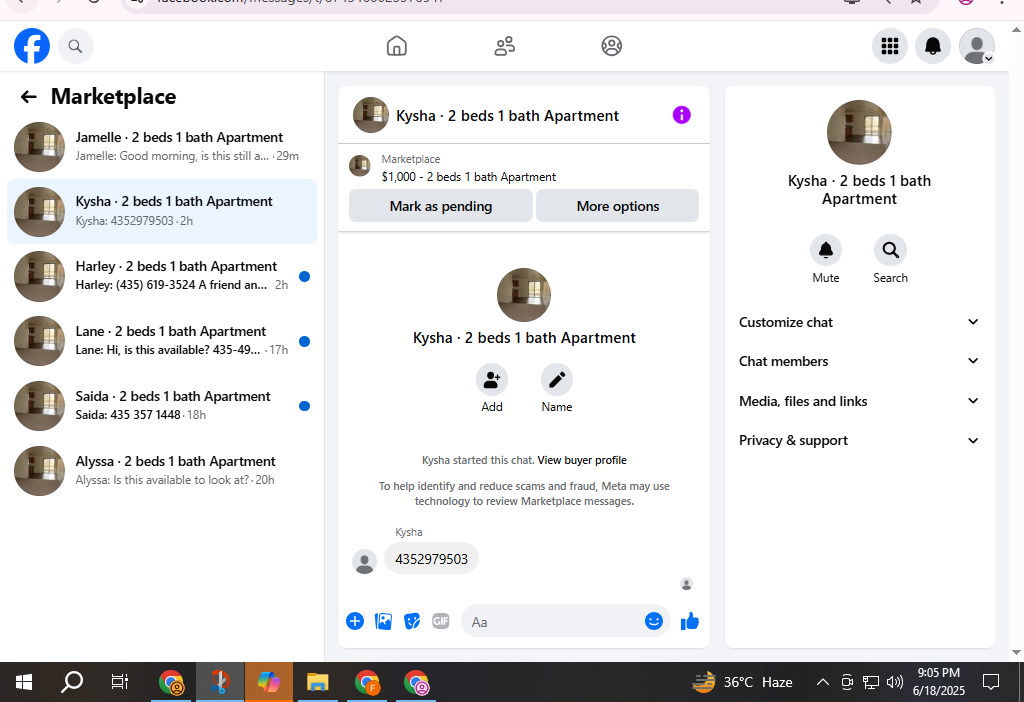Click More options button

click(618, 206)
